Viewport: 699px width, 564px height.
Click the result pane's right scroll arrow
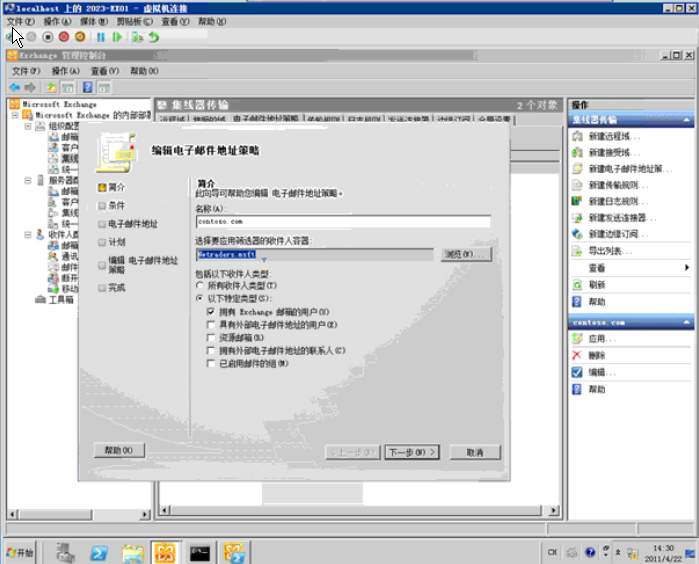point(553,510)
